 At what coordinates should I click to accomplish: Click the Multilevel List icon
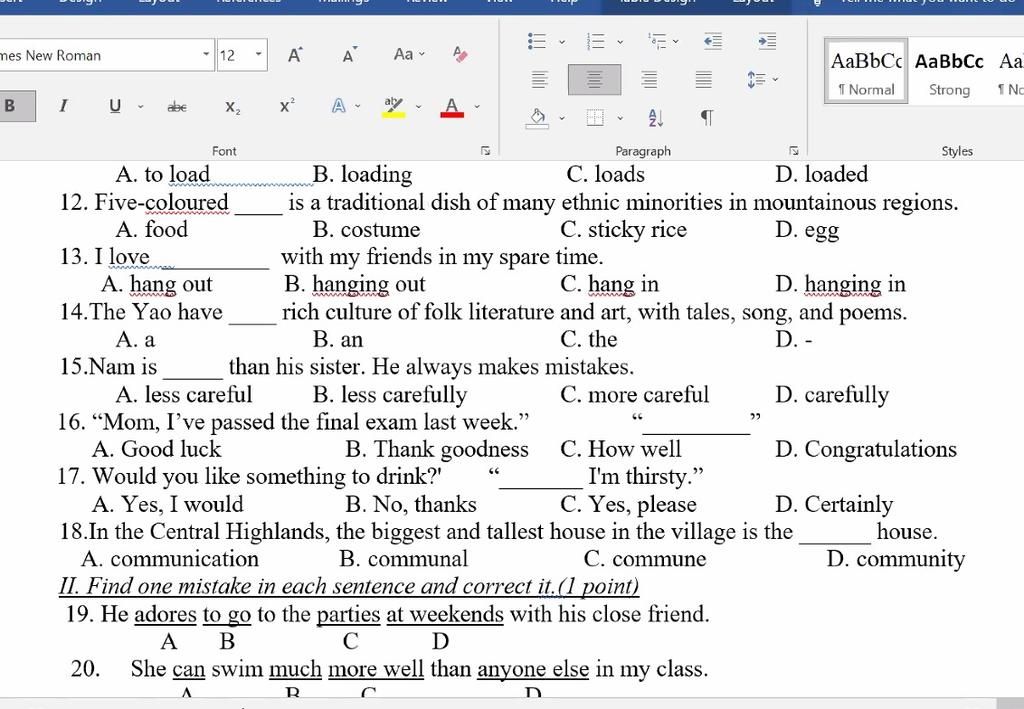click(x=657, y=41)
